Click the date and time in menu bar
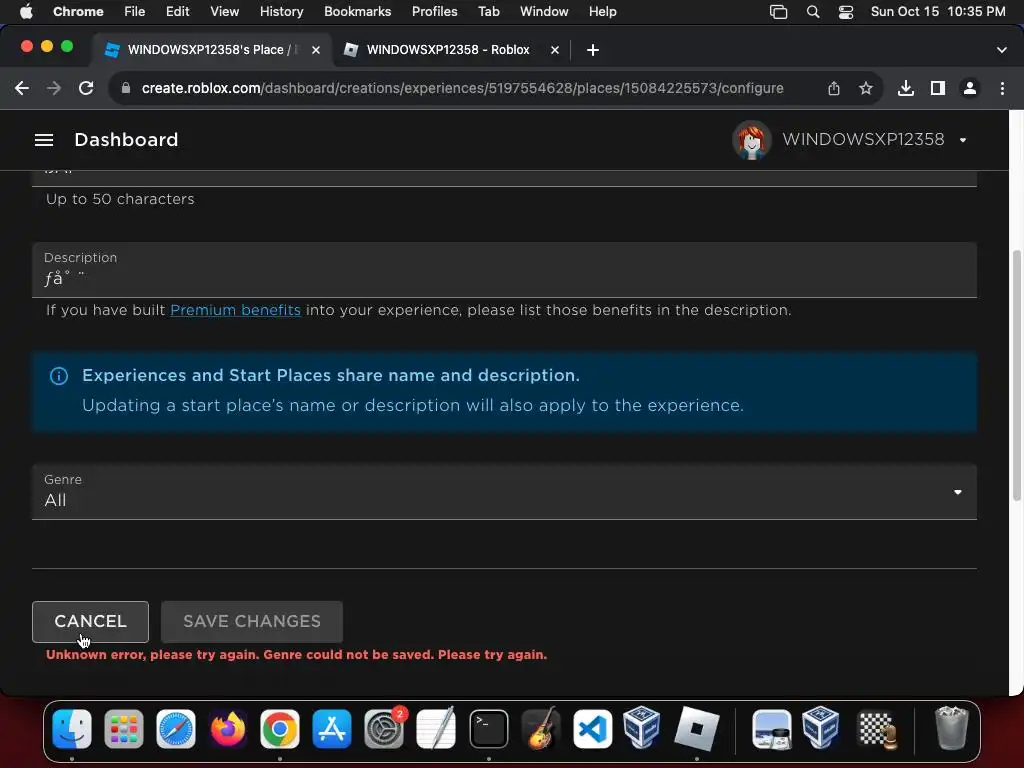Viewport: 1024px width, 768px height. click(x=938, y=12)
